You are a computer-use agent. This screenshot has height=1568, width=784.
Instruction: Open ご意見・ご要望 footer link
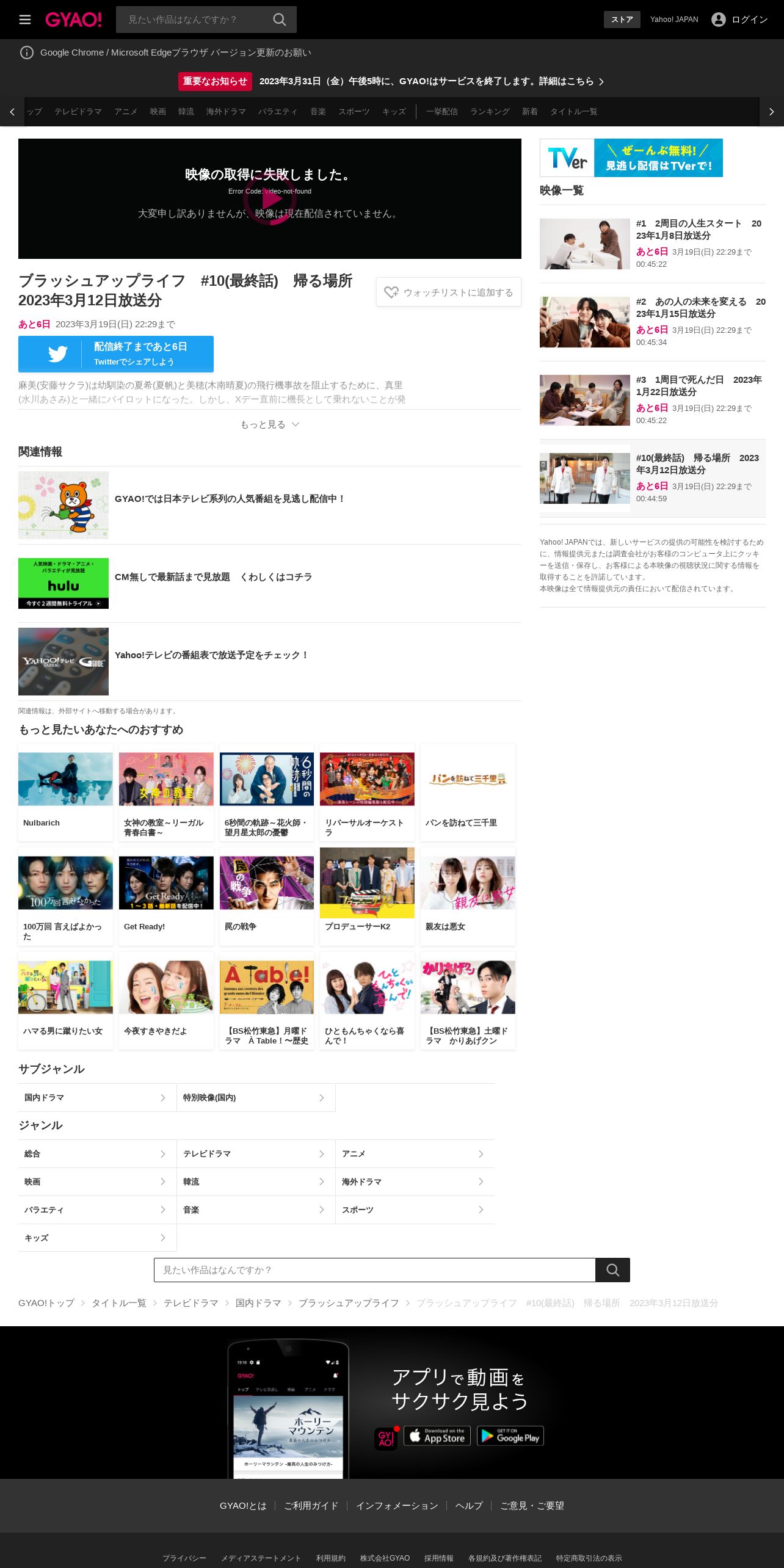tap(532, 1506)
